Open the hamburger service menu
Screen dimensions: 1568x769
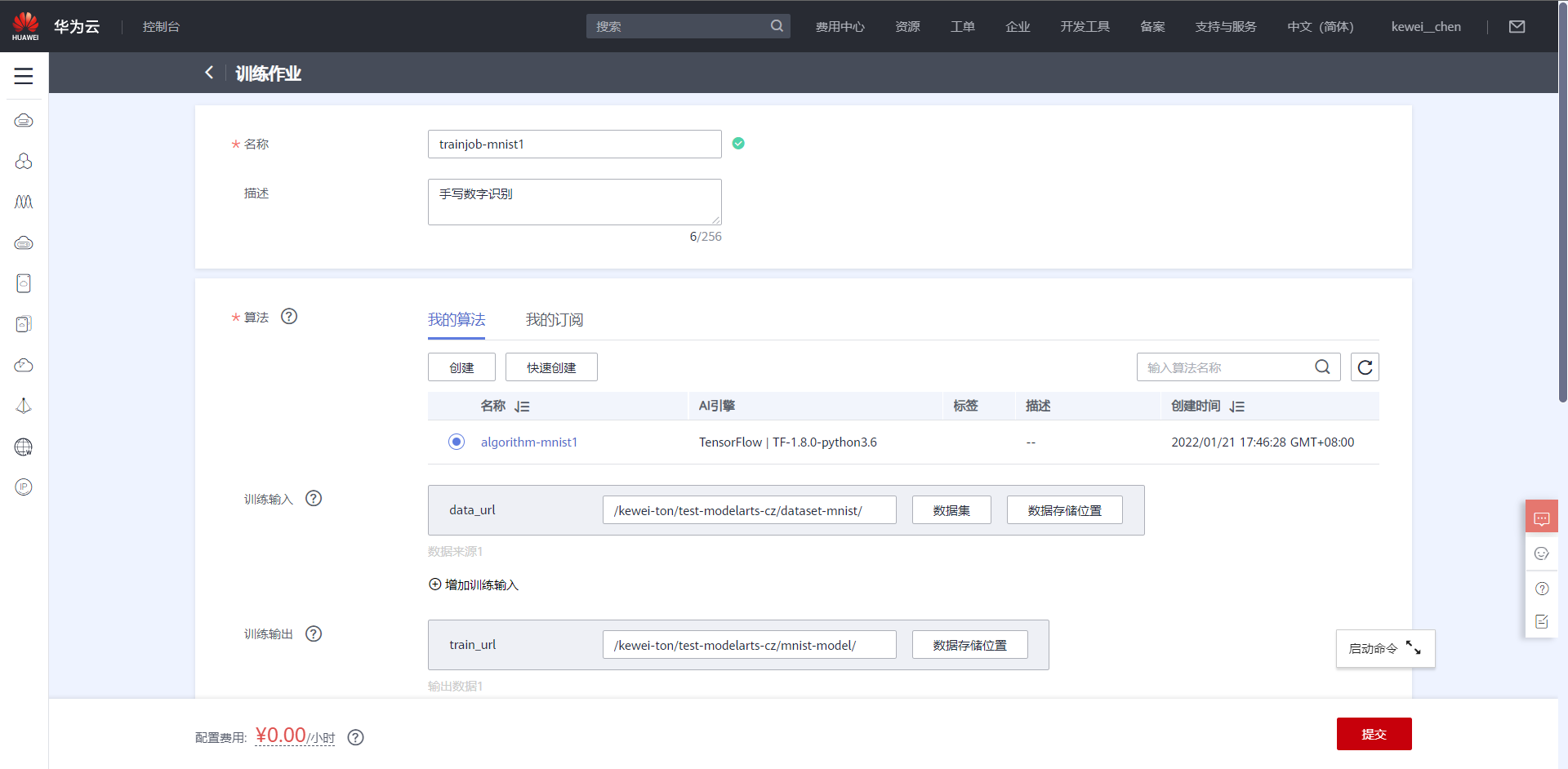[24, 76]
